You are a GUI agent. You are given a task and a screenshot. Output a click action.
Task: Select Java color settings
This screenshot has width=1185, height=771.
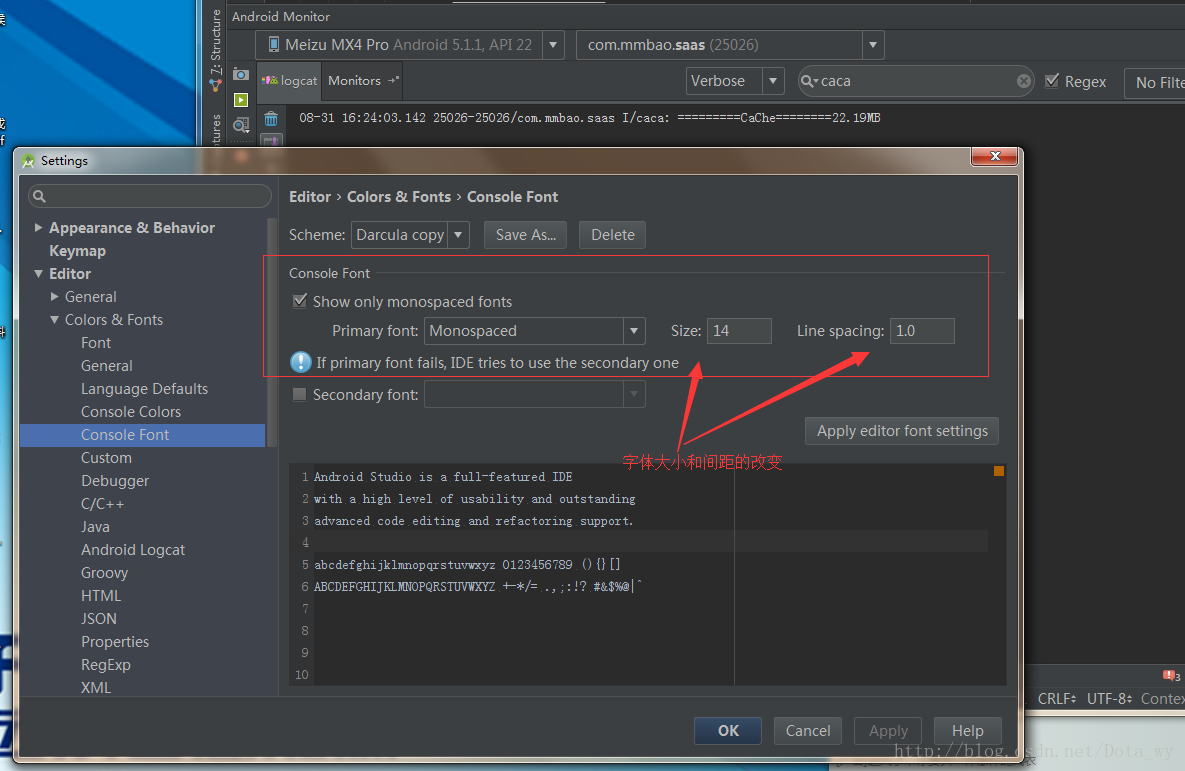point(95,527)
